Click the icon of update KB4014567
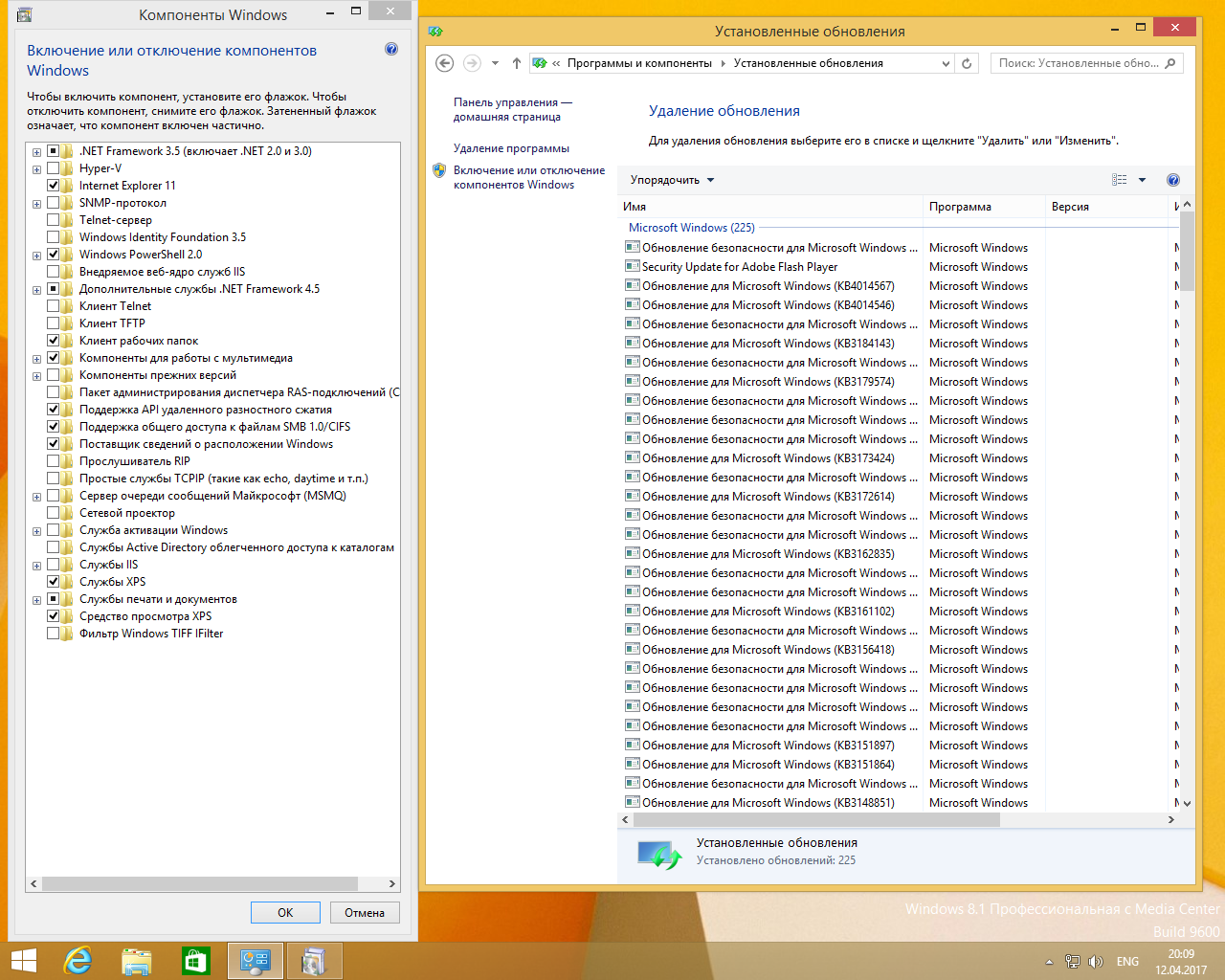The image size is (1225, 980). coord(632,285)
